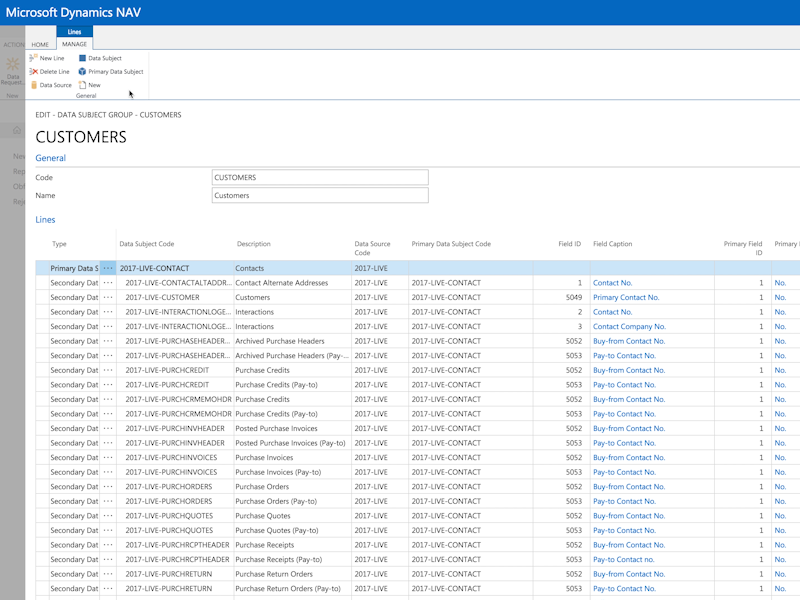Click the dimmed Data Request ribbon icon
This screenshot has height=600, width=800.
(13, 71)
